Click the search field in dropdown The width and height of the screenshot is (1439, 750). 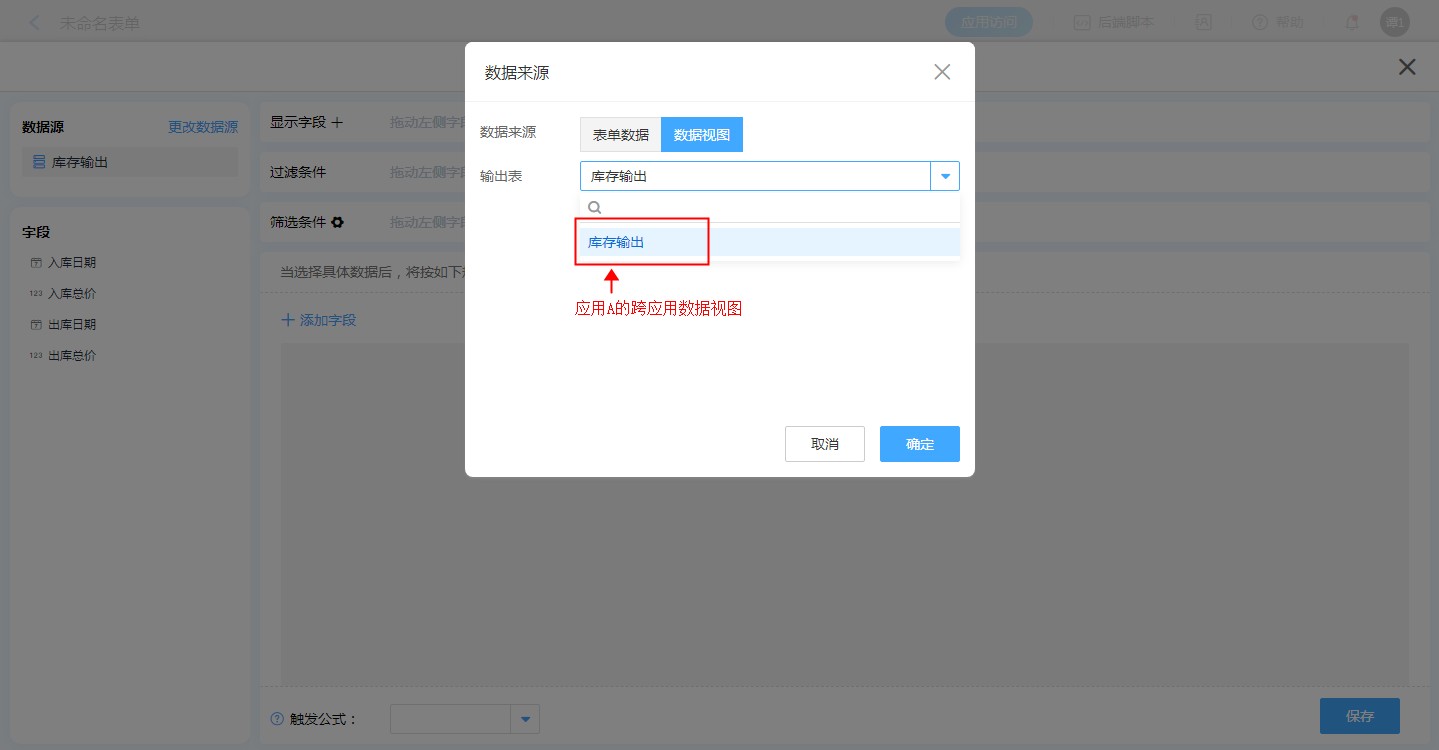775,208
